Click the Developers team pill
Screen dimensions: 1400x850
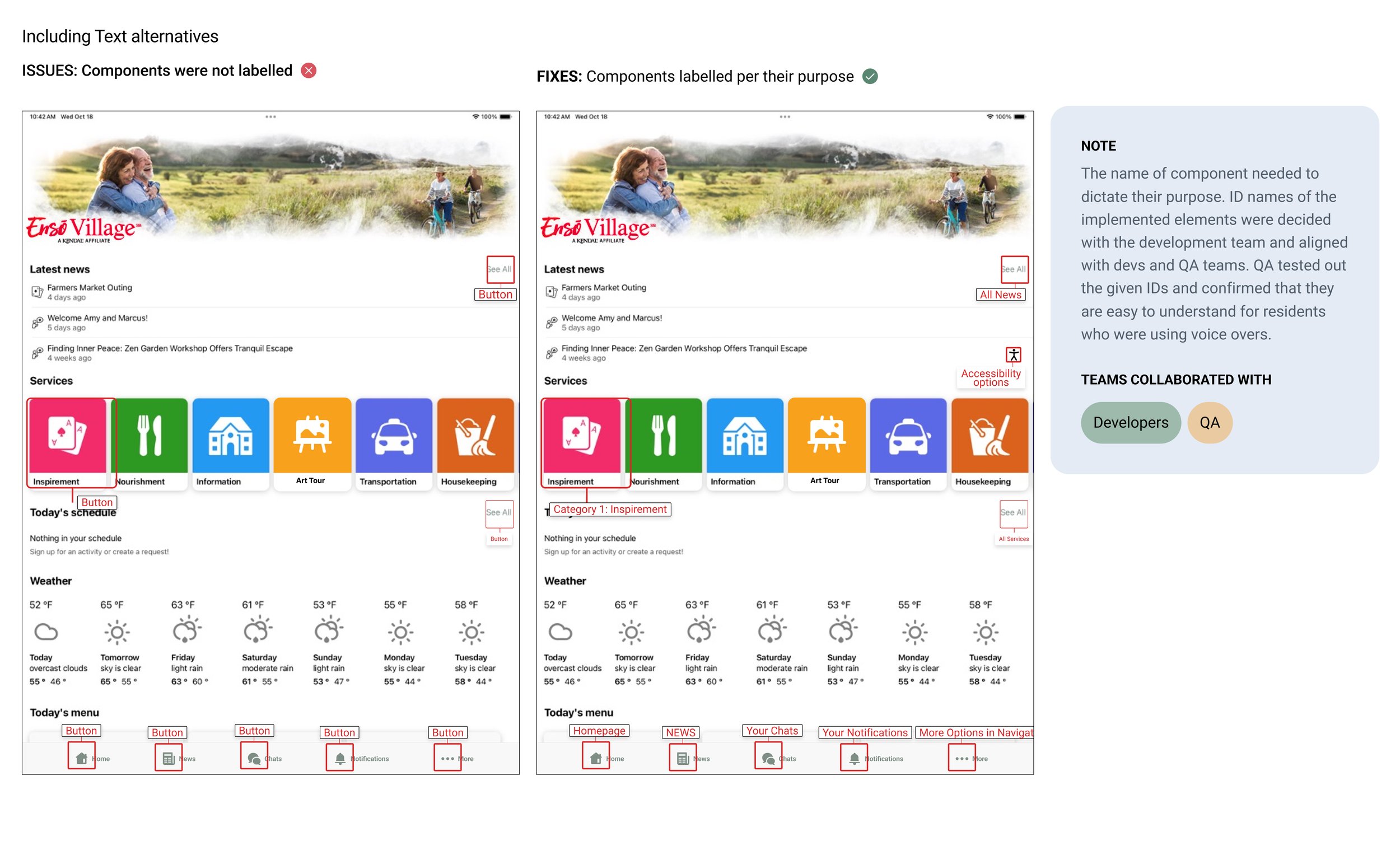click(x=1131, y=423)
